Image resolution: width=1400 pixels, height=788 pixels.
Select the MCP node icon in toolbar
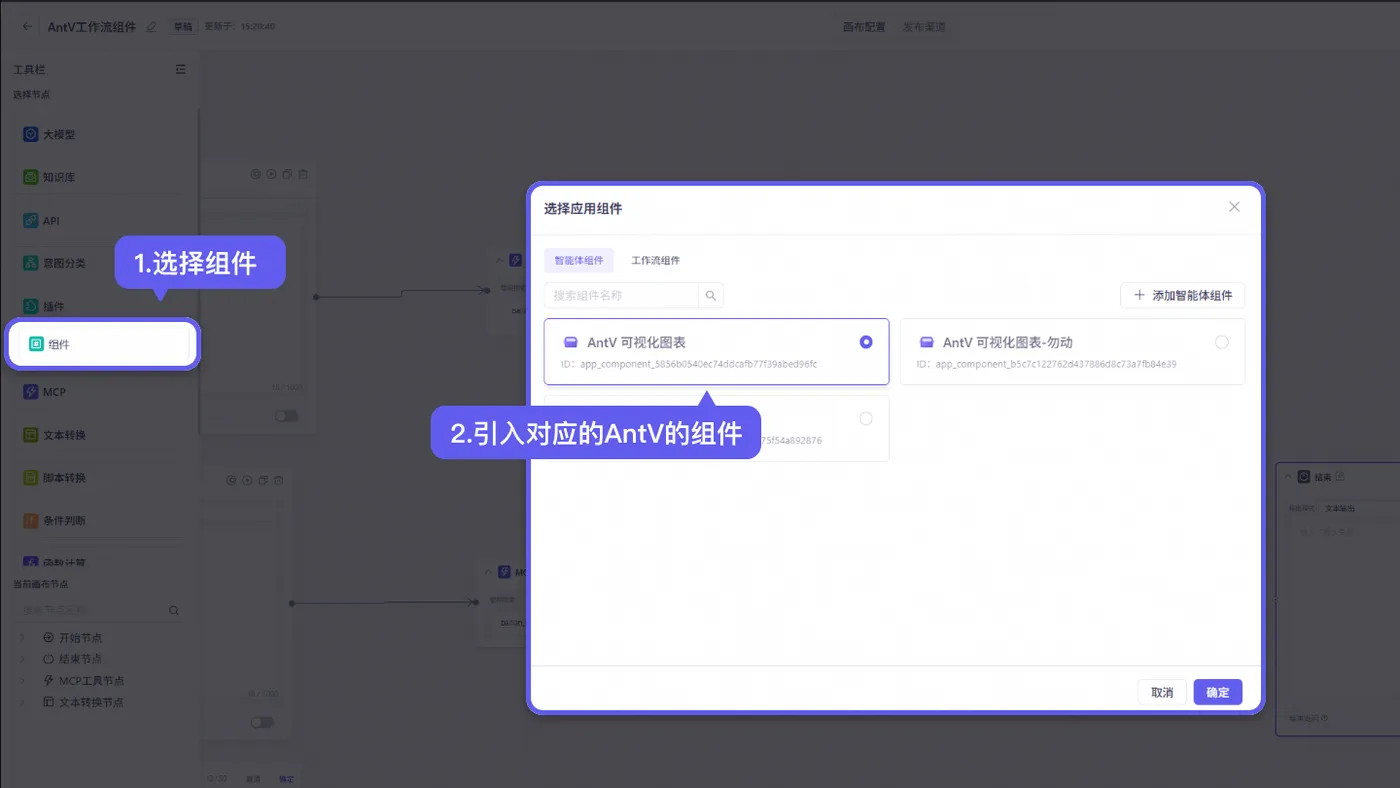point(31,392)
